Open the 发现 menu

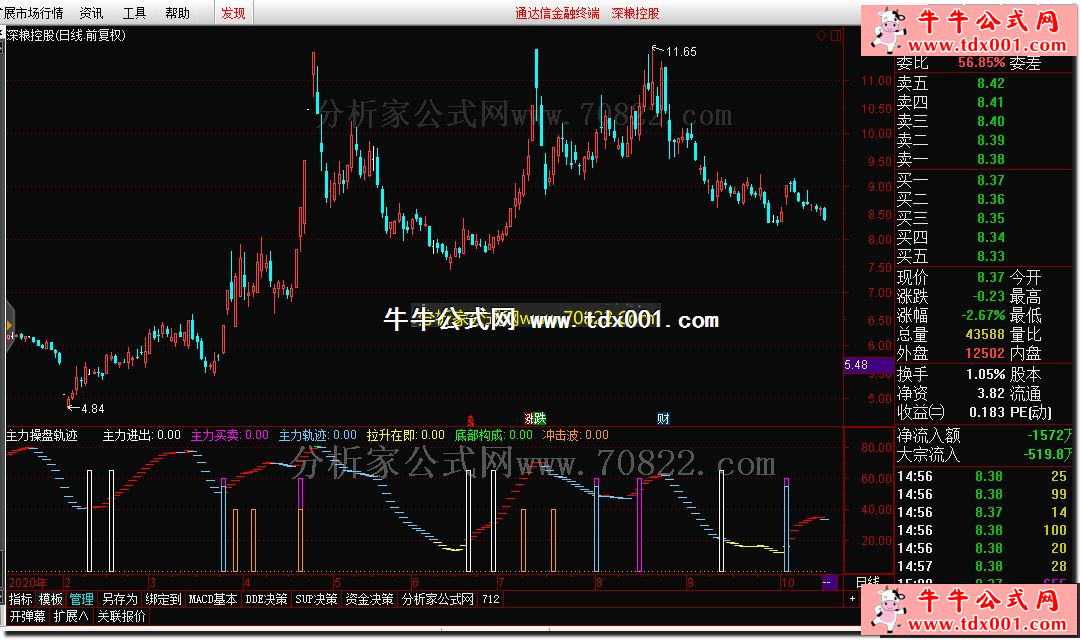(x=233, y=13)
